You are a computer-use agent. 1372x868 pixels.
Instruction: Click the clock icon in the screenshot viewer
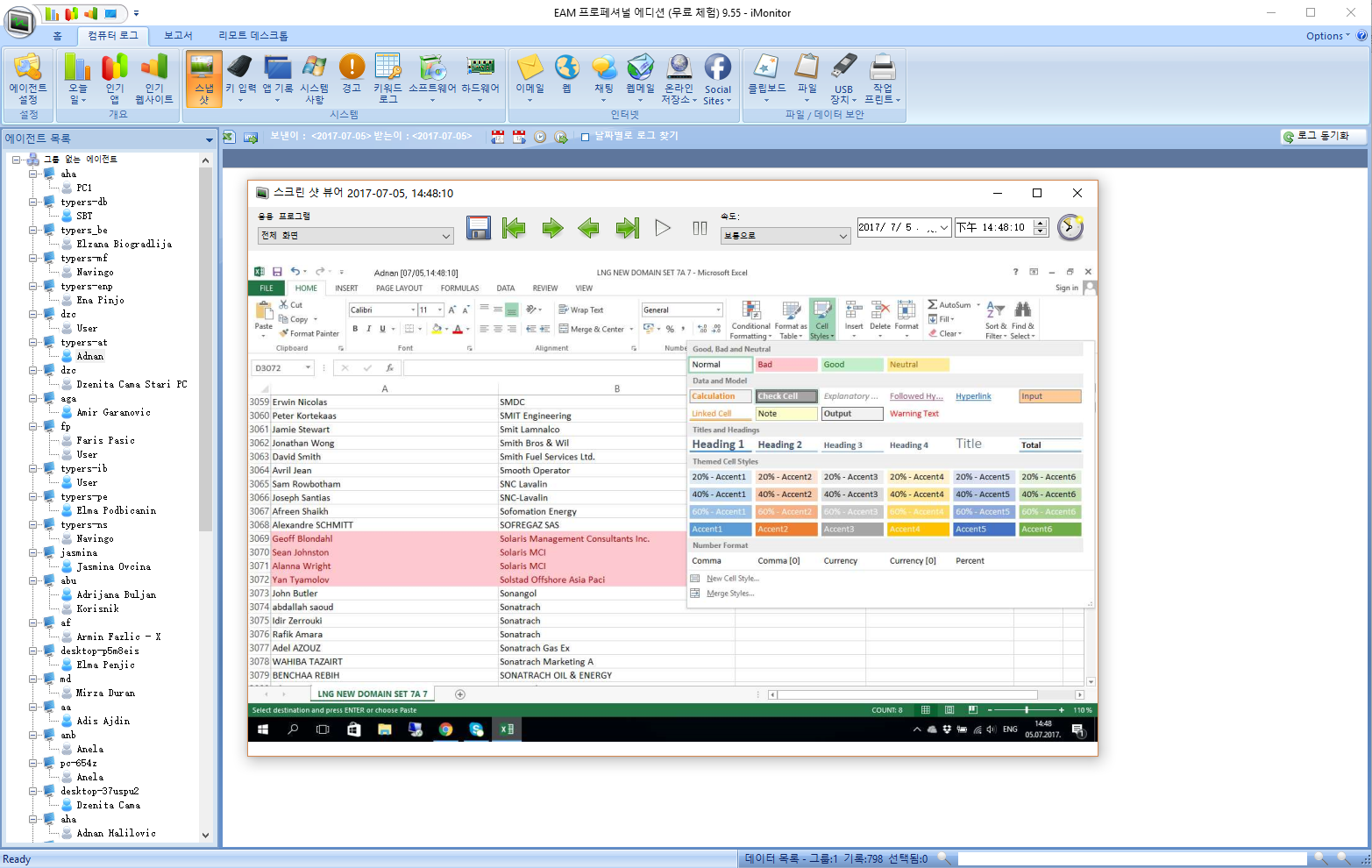[x=1070, y=227]
